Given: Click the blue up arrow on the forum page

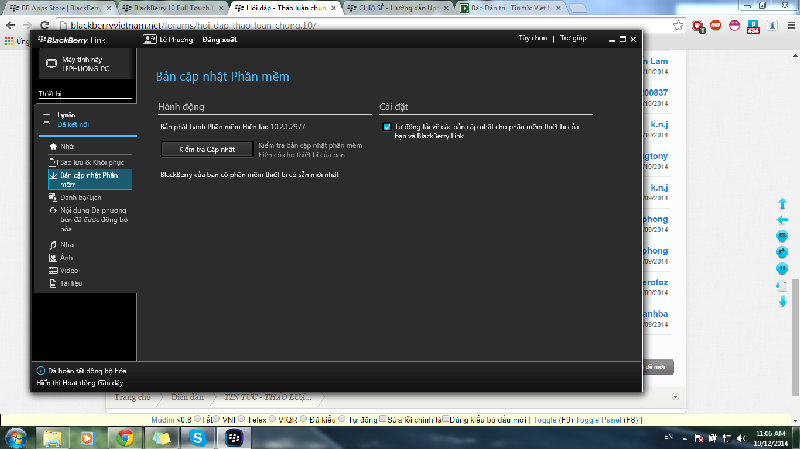Looking at the screenshot, I should 782,204.
